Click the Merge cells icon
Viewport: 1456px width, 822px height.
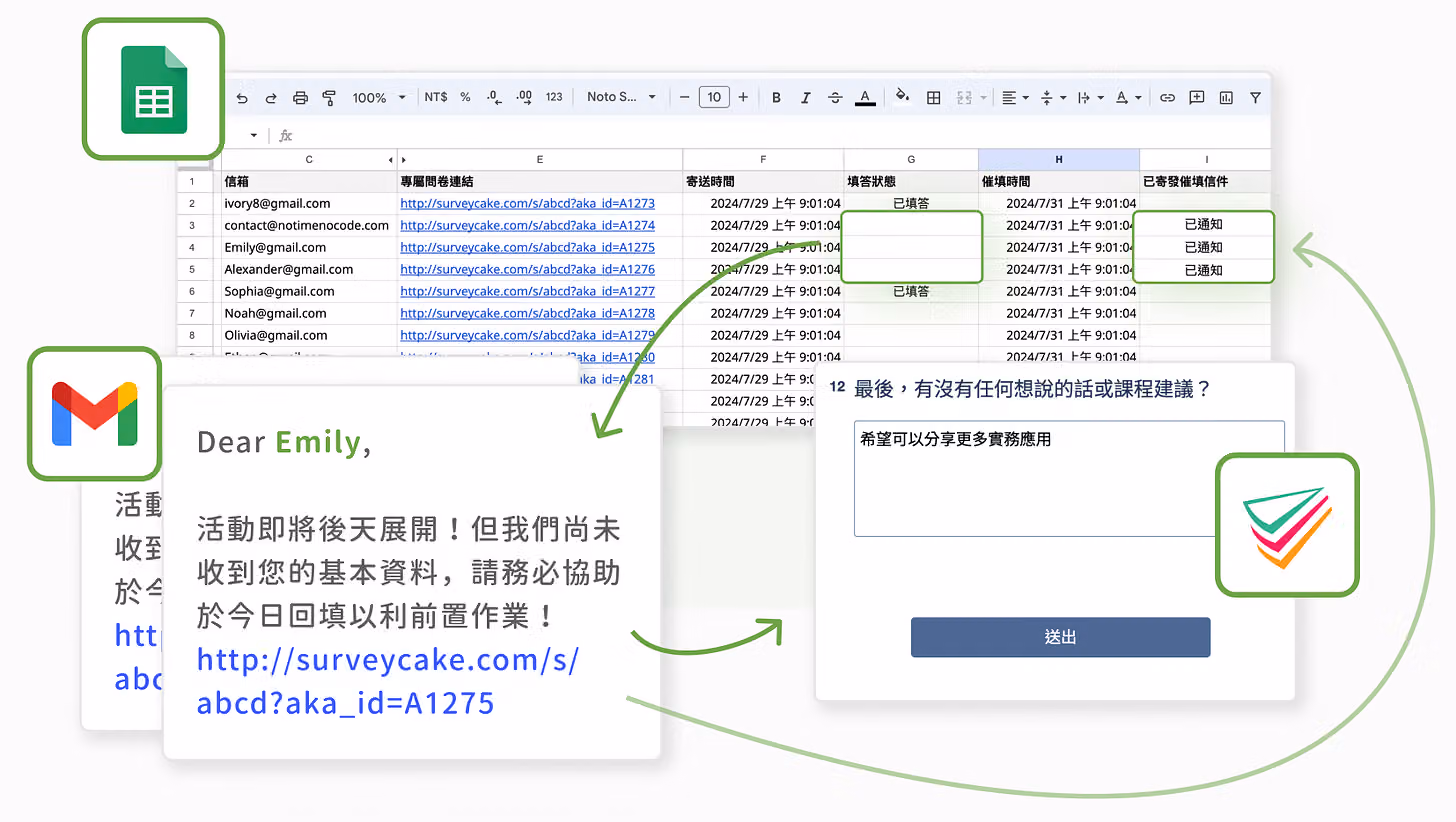pyautogui.click(x=964, y=98)
